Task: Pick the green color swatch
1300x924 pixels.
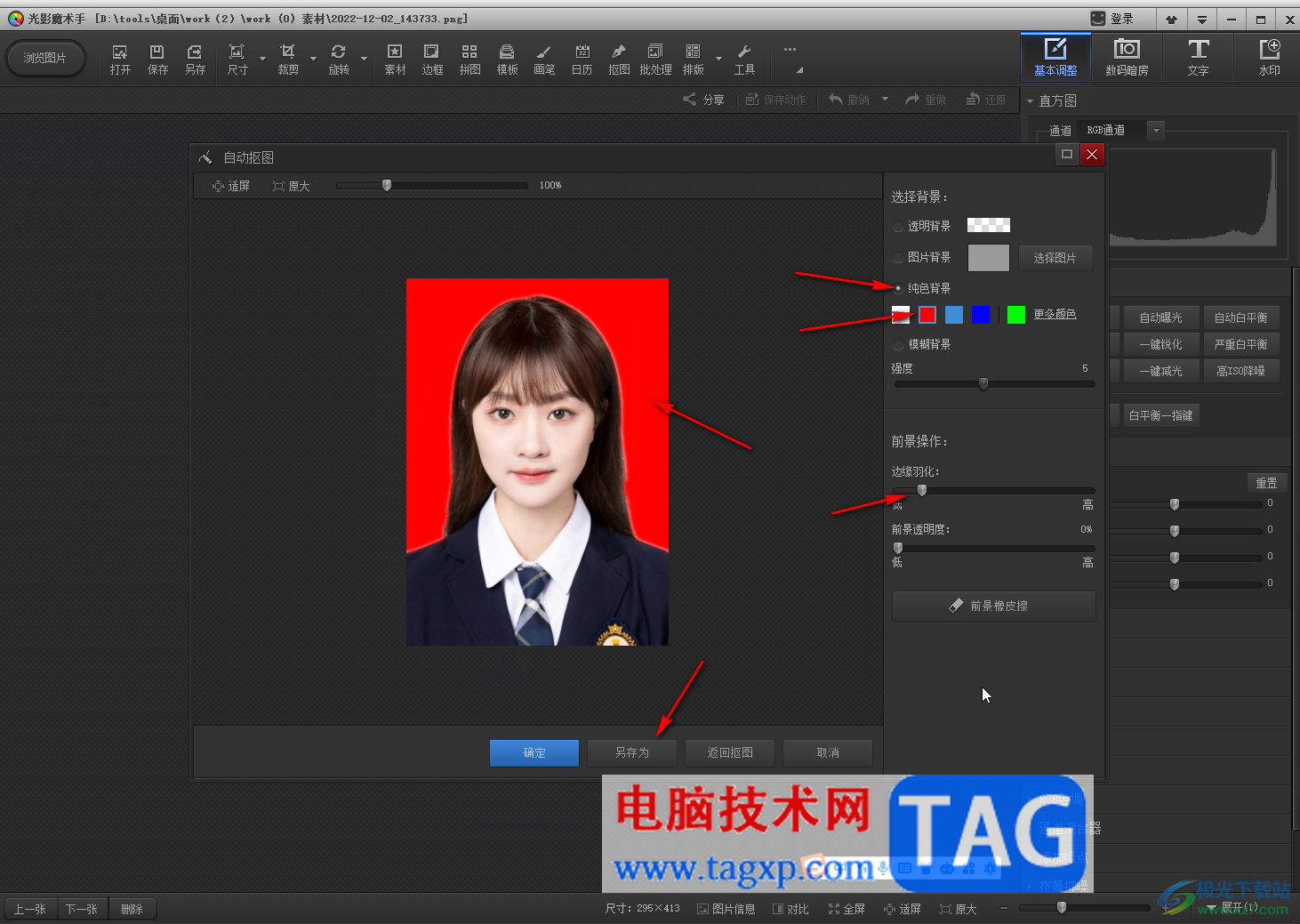Action: pyautogui.click(x=1016, y=314)
